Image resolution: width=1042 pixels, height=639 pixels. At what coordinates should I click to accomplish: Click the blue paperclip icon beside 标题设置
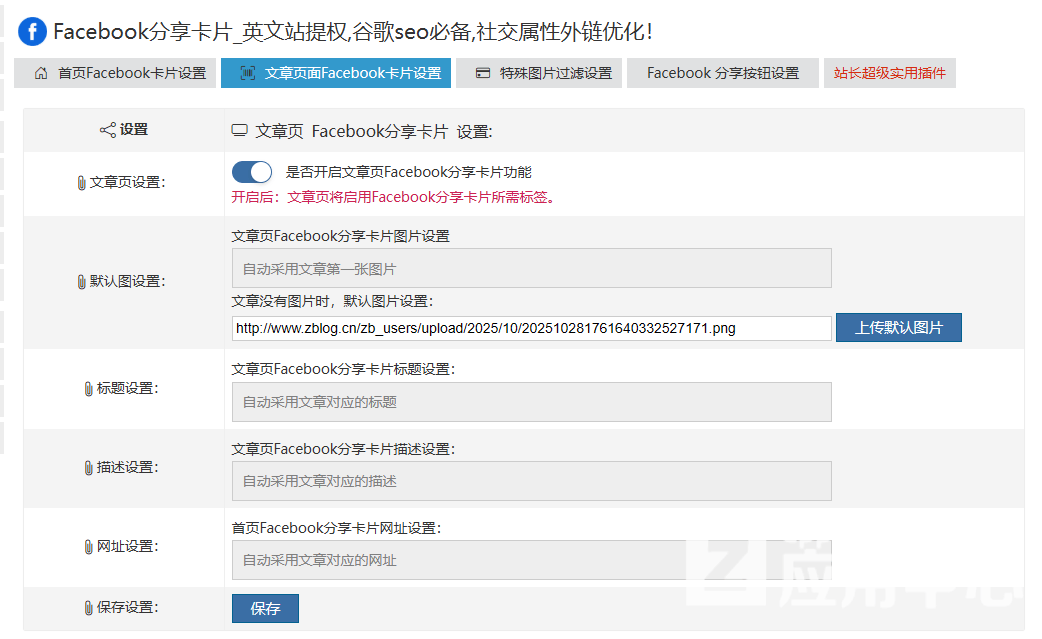tap(89, 389)
